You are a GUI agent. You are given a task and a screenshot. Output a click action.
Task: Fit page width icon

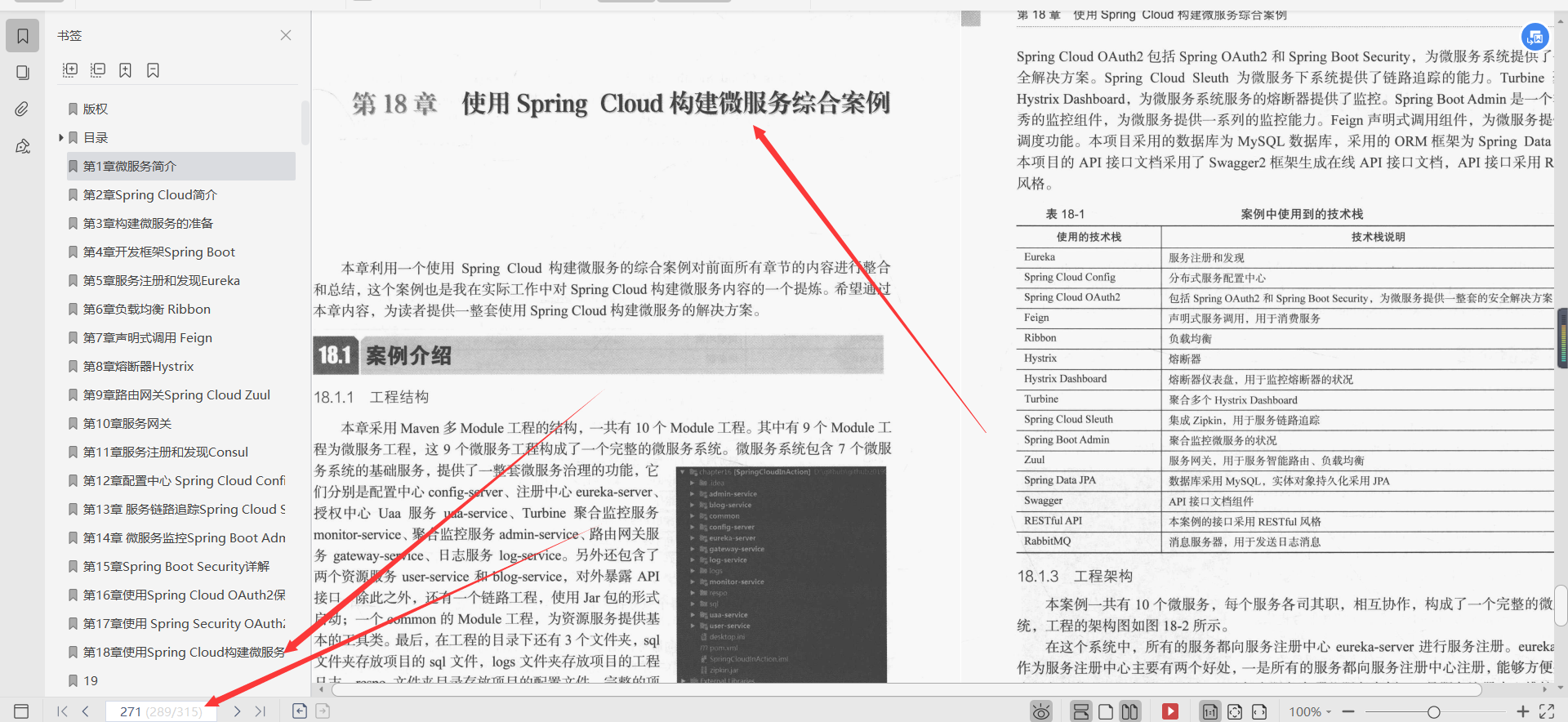(1259, 711)
